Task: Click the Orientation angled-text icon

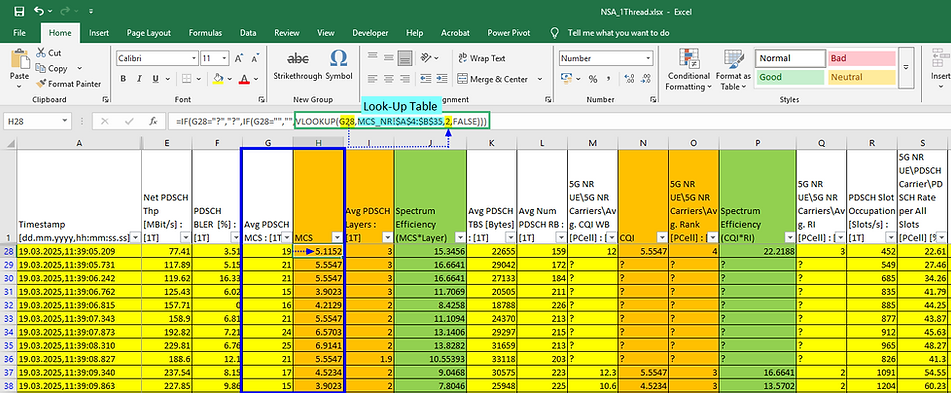Action: (427, 58)
